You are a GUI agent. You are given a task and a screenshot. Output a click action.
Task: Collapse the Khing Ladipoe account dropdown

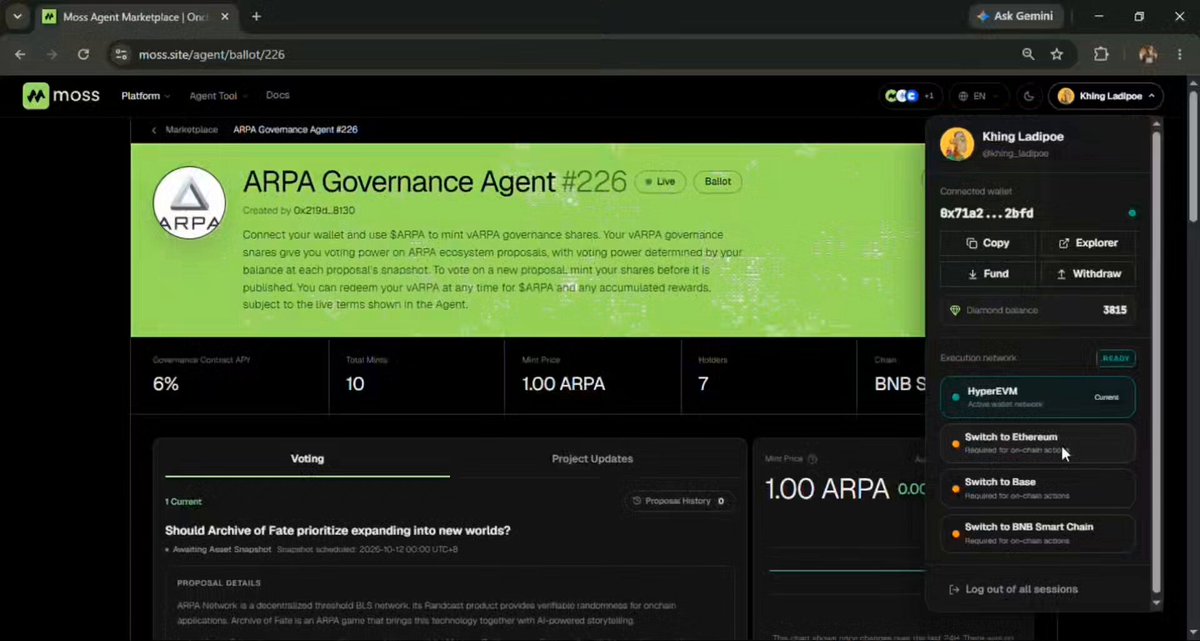click(1105, 96)
